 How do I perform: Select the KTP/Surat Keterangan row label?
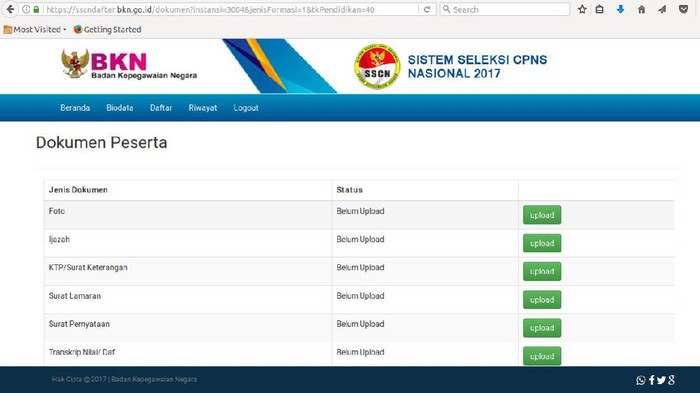coord(88,268)
